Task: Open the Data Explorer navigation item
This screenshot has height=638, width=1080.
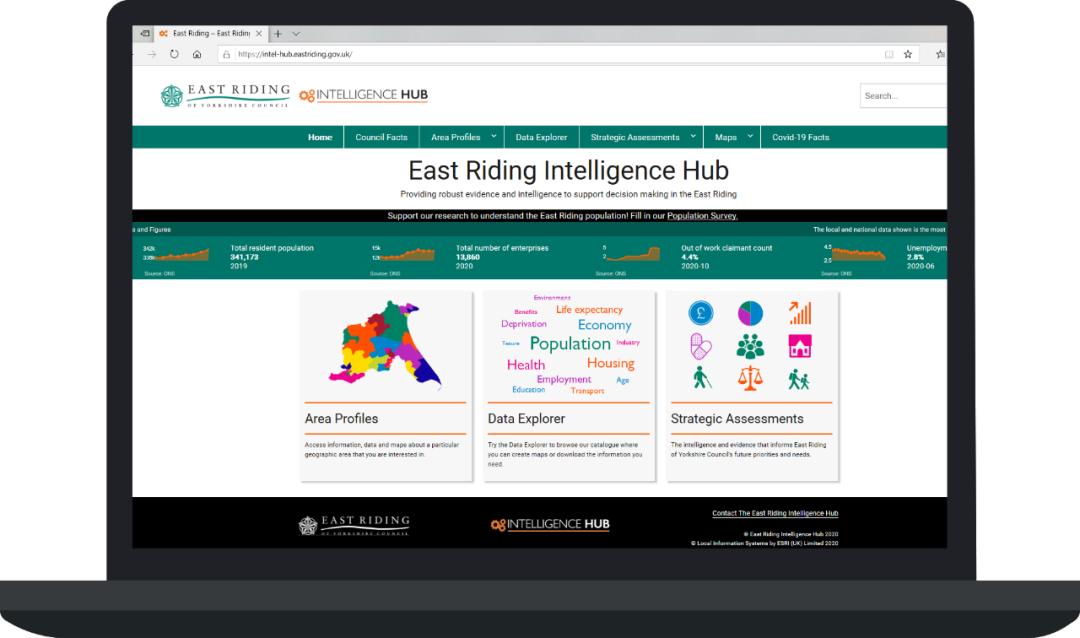Action: click(541, 137)
